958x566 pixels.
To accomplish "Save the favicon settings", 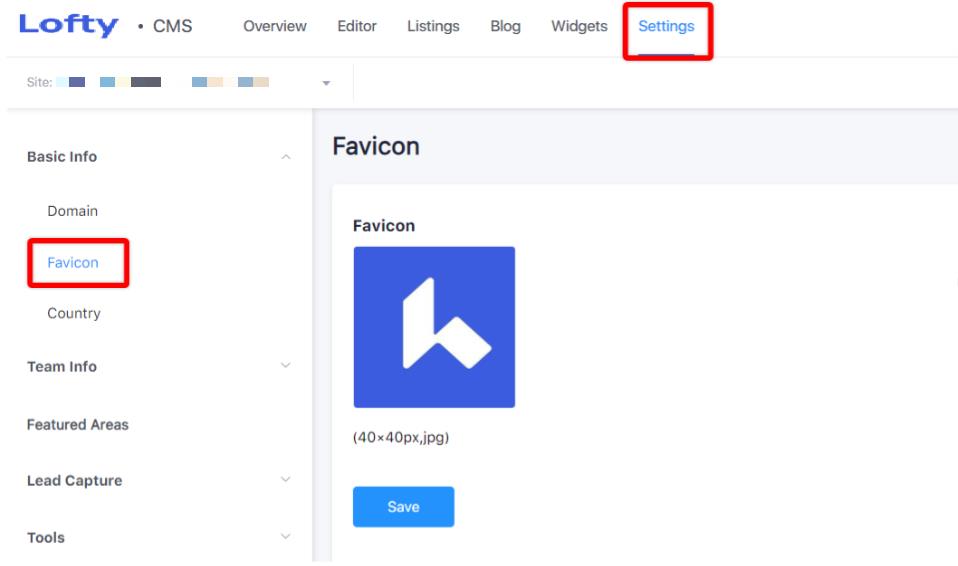I will coord(403,507).
